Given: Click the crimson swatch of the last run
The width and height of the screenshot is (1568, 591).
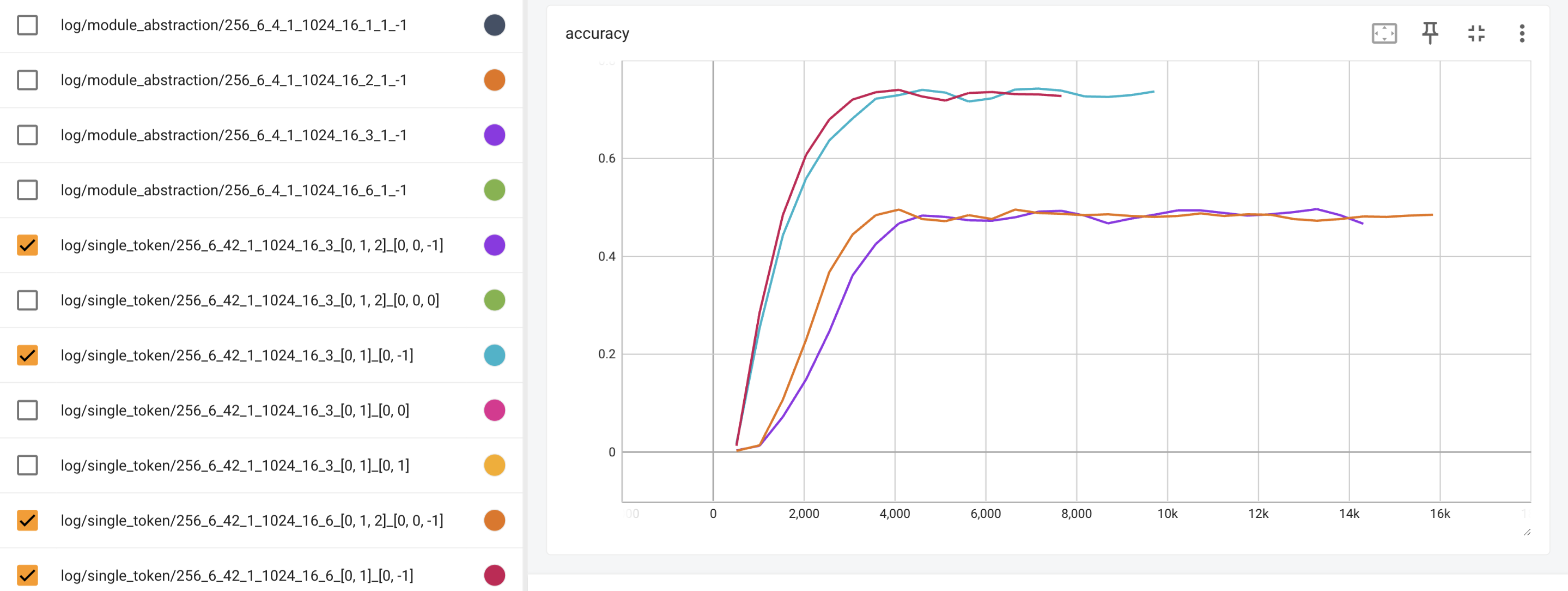Looking at the screenshot, I should (494, 575).
